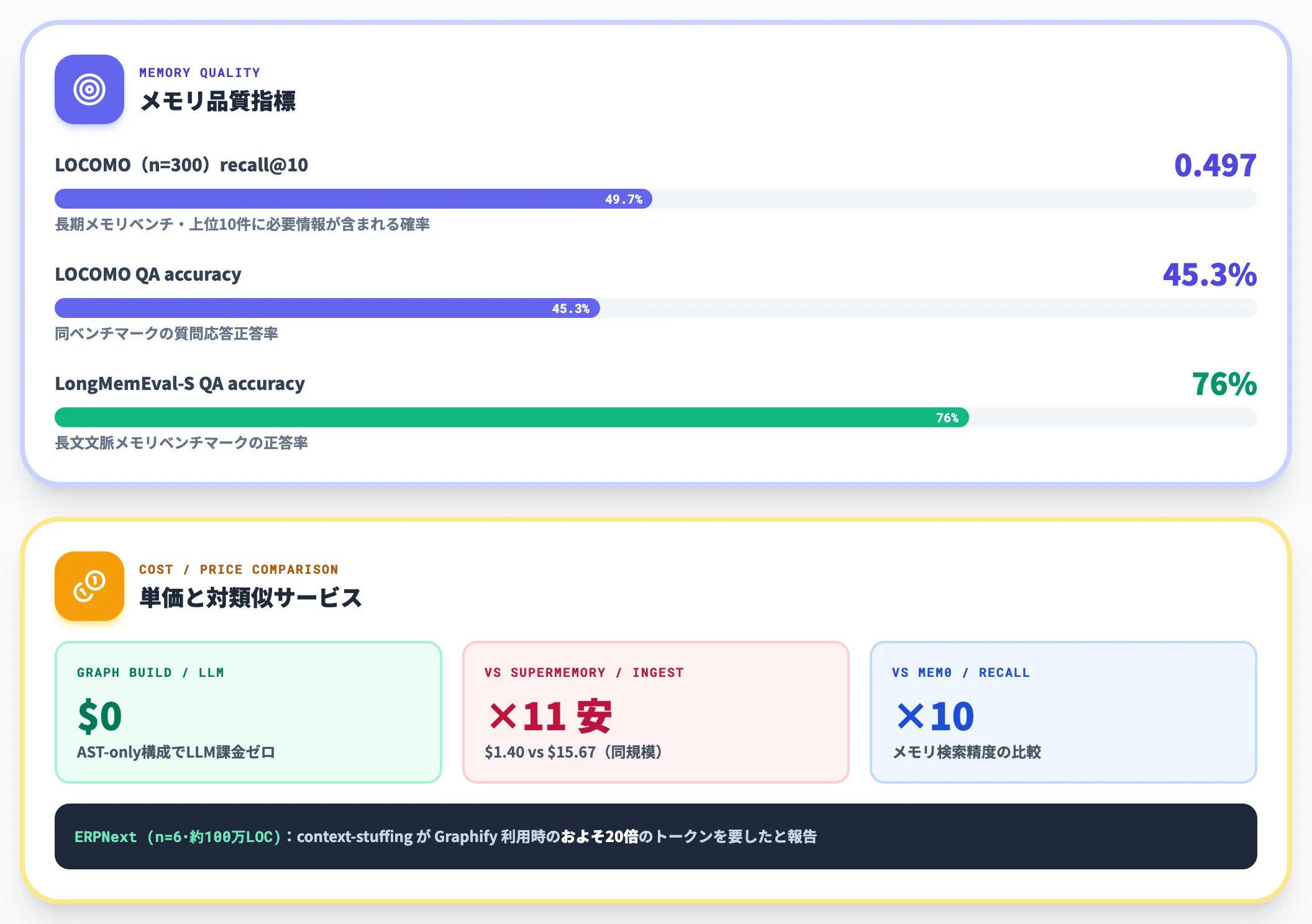Click the description 同ベンチマークの質問応答正答率
The height and width of the screenshot is (924, 1312).
(166, 333)
